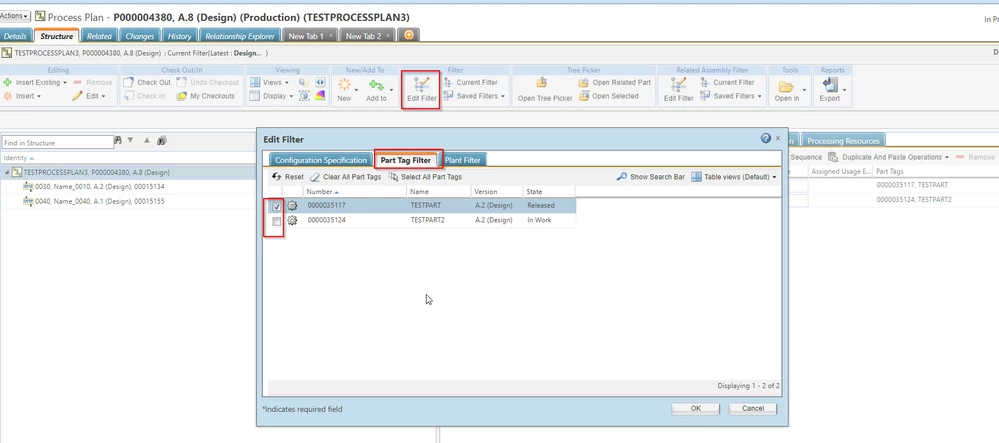Uncheck the checkbox for 0000035117
Viewport: 999px width, 443px height.
pyautogui.click(x=277, y=207)
